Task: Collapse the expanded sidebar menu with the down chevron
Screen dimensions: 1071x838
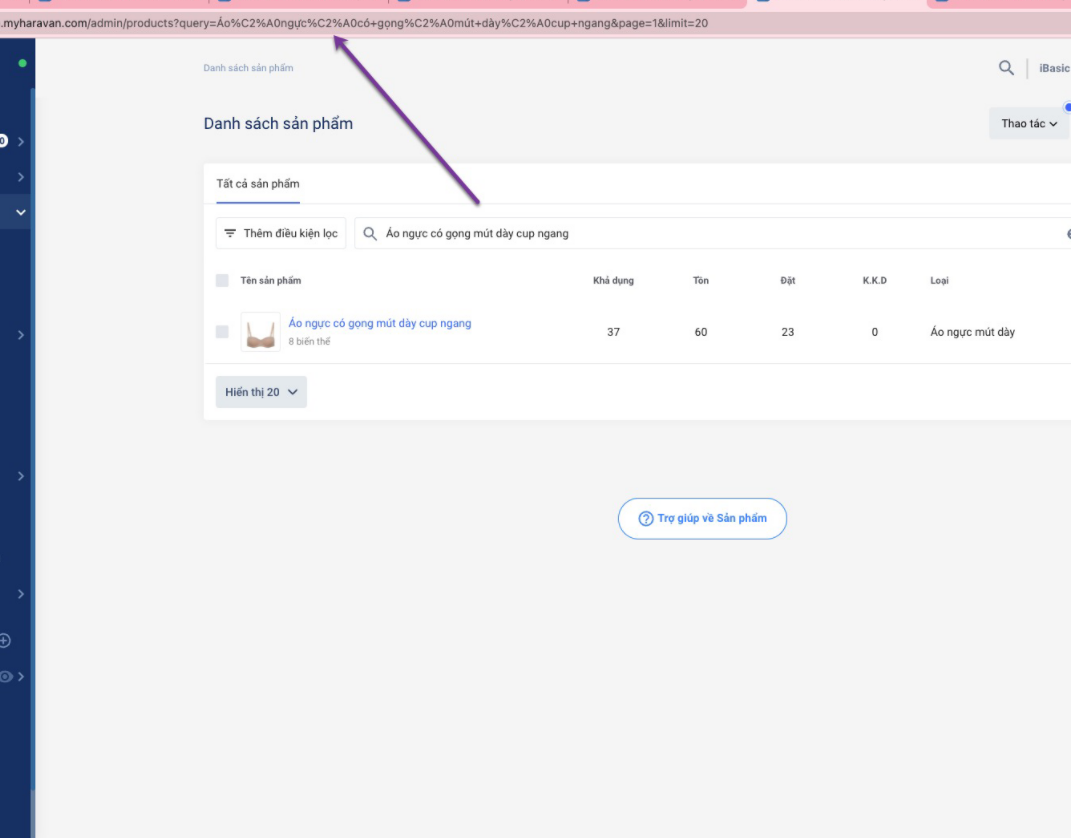Action: [20, 212]
